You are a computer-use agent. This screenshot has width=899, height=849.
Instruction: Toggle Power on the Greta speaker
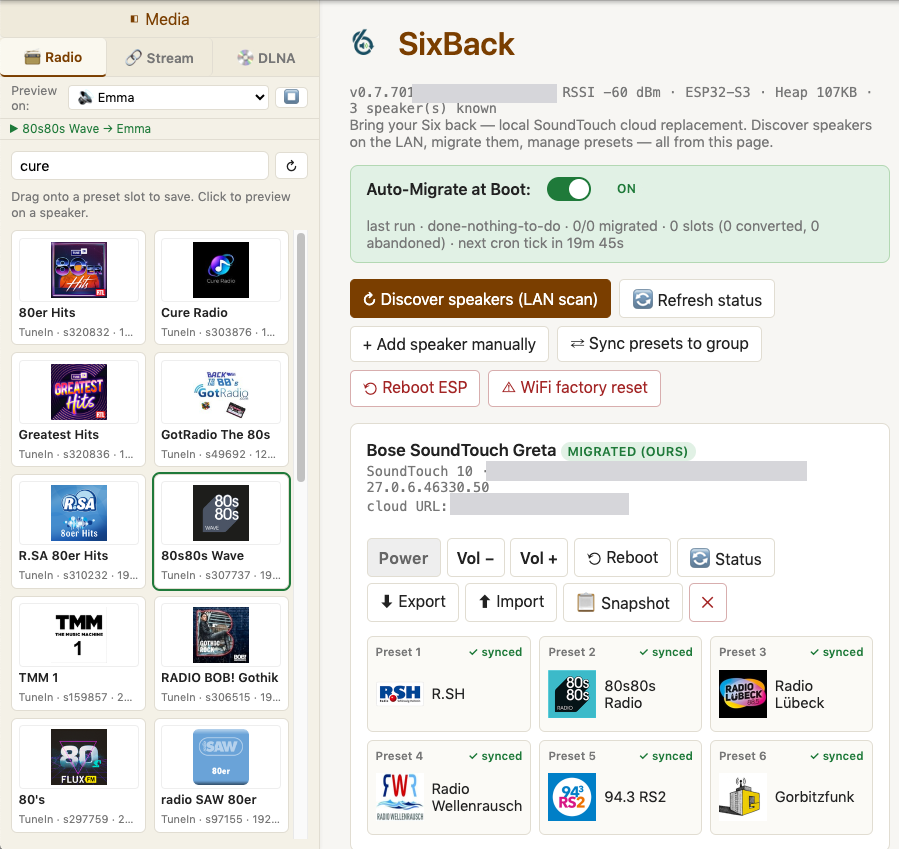404,558
